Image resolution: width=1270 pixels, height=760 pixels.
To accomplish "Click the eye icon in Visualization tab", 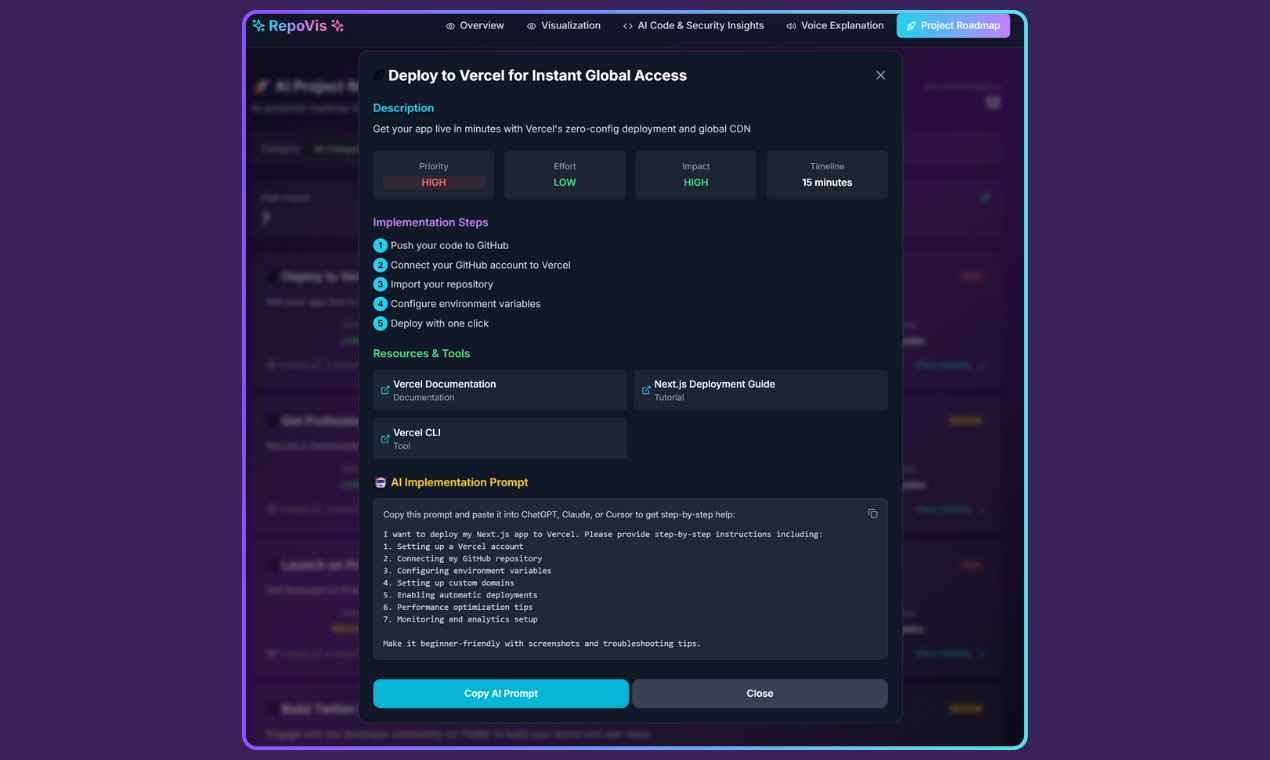I will pos(531,26).
